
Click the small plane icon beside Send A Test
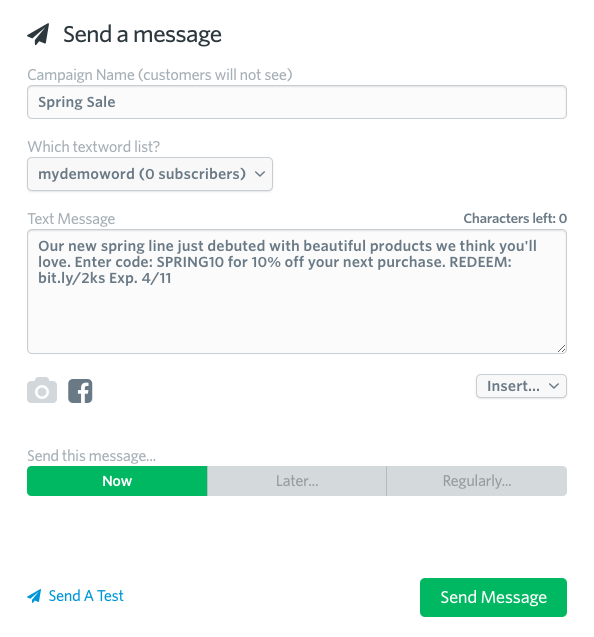34,596
